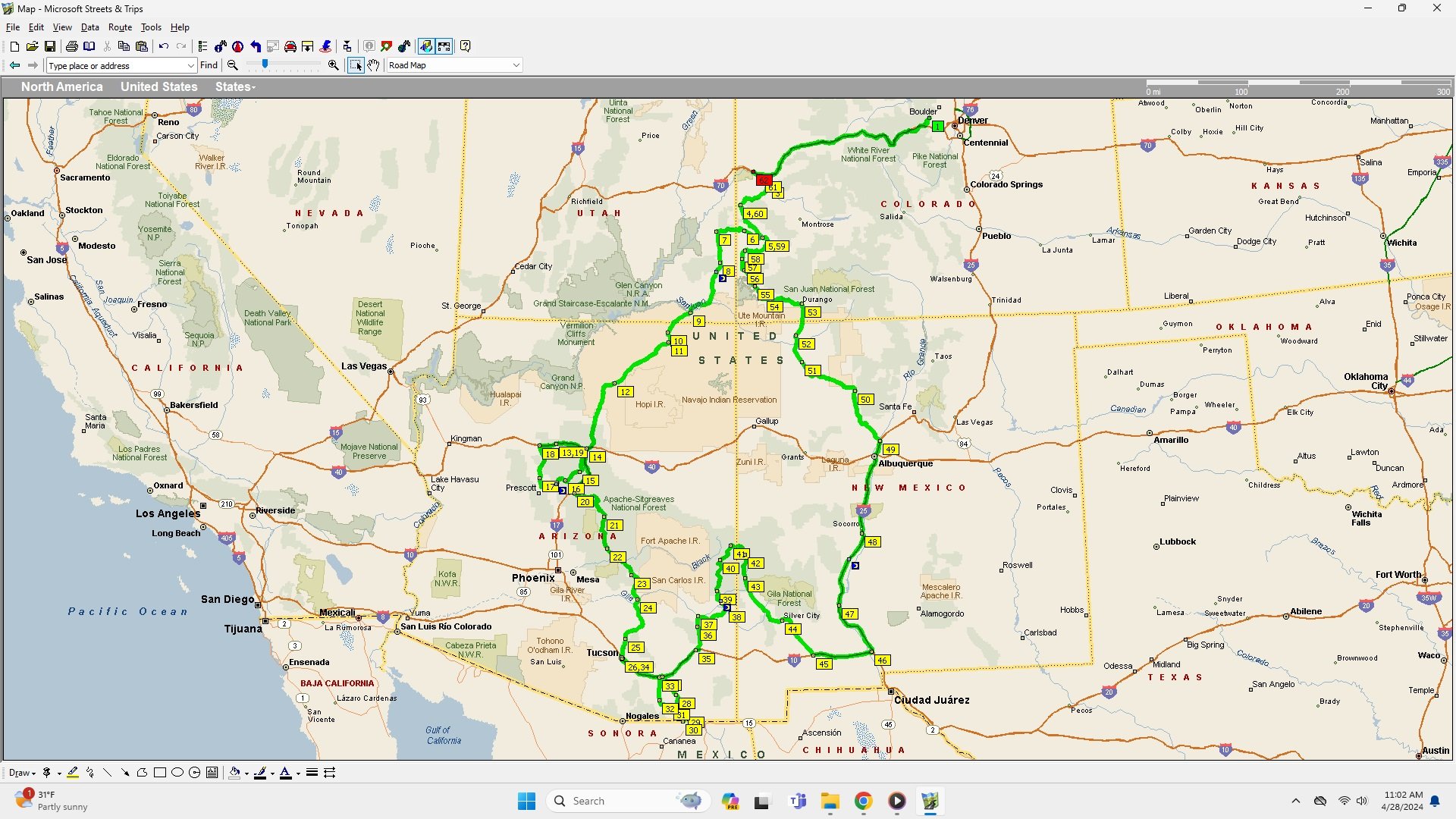1456x819 pixels.
Task: Open the Route menu
Action: pos(120,27)
